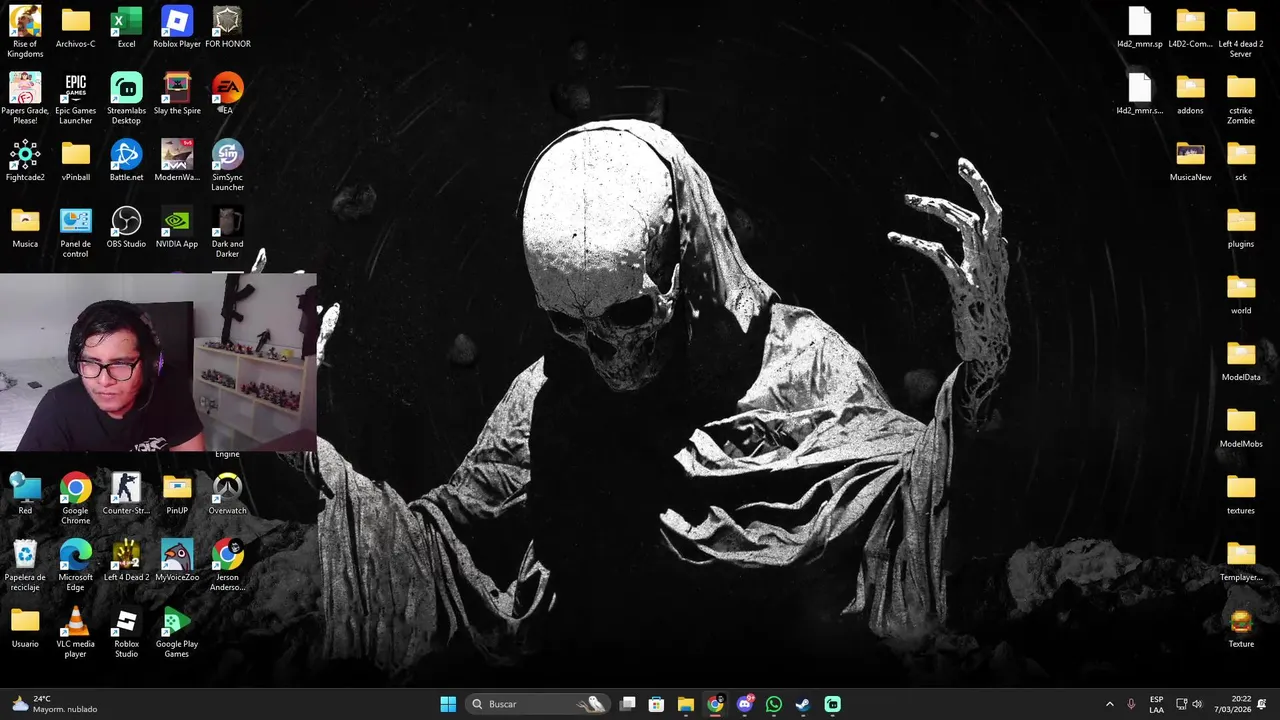Image resolution: width=1280 pixels, height=720 pixels.
Task: Select the Excel desktop shortcut
Action: pos(126,27)
